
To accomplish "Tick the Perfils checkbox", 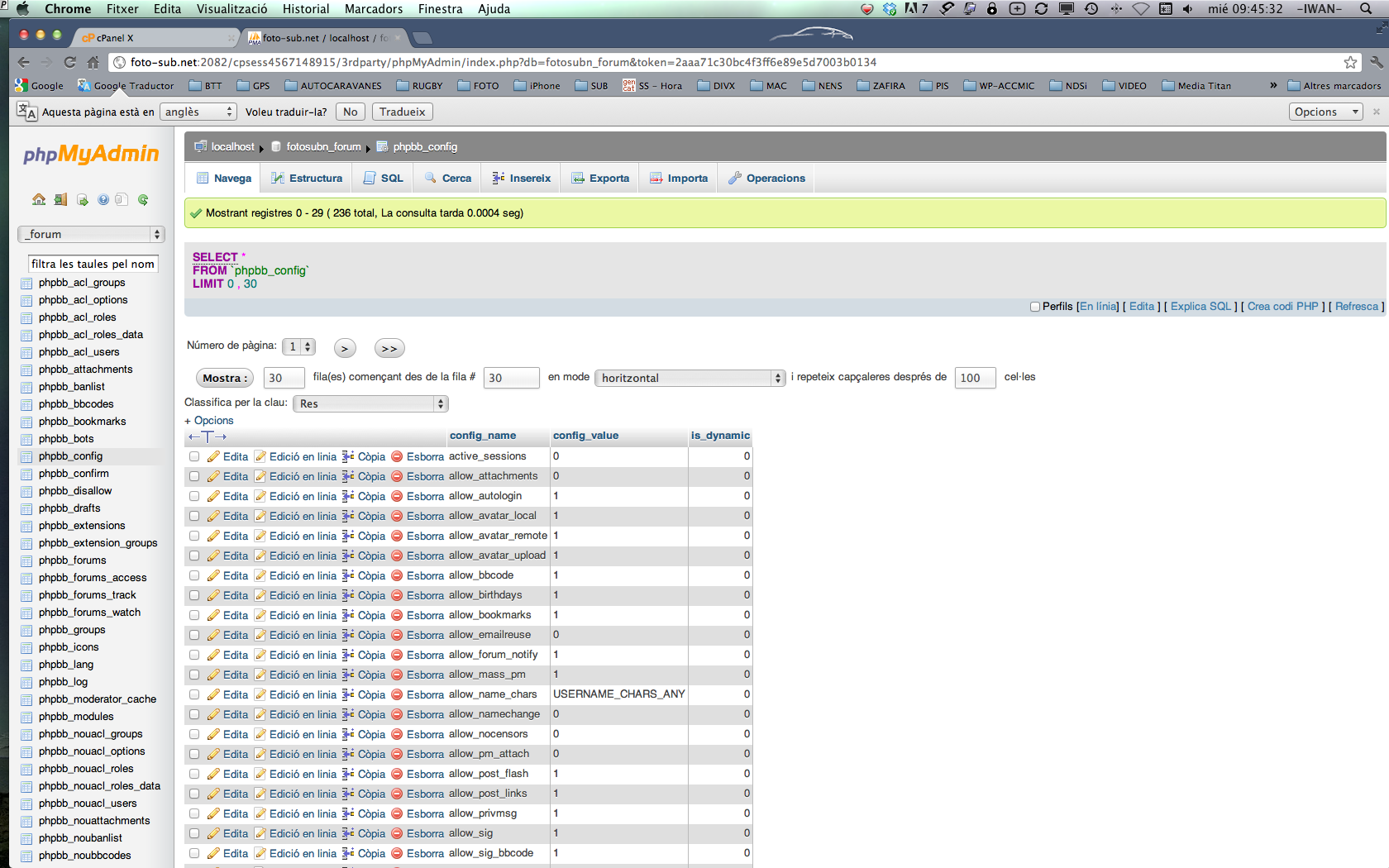I will pyautogui.click(x=1035, y=307).
